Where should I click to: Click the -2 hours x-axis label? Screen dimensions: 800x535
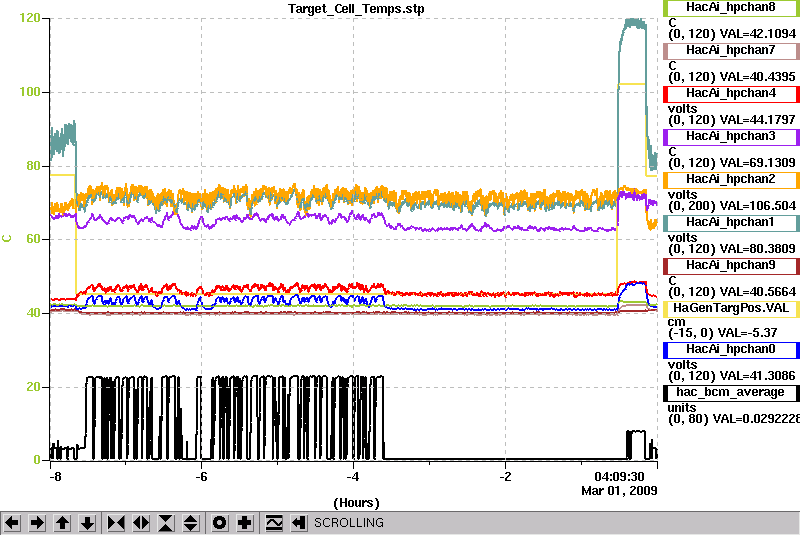click(x=505, y=477)
